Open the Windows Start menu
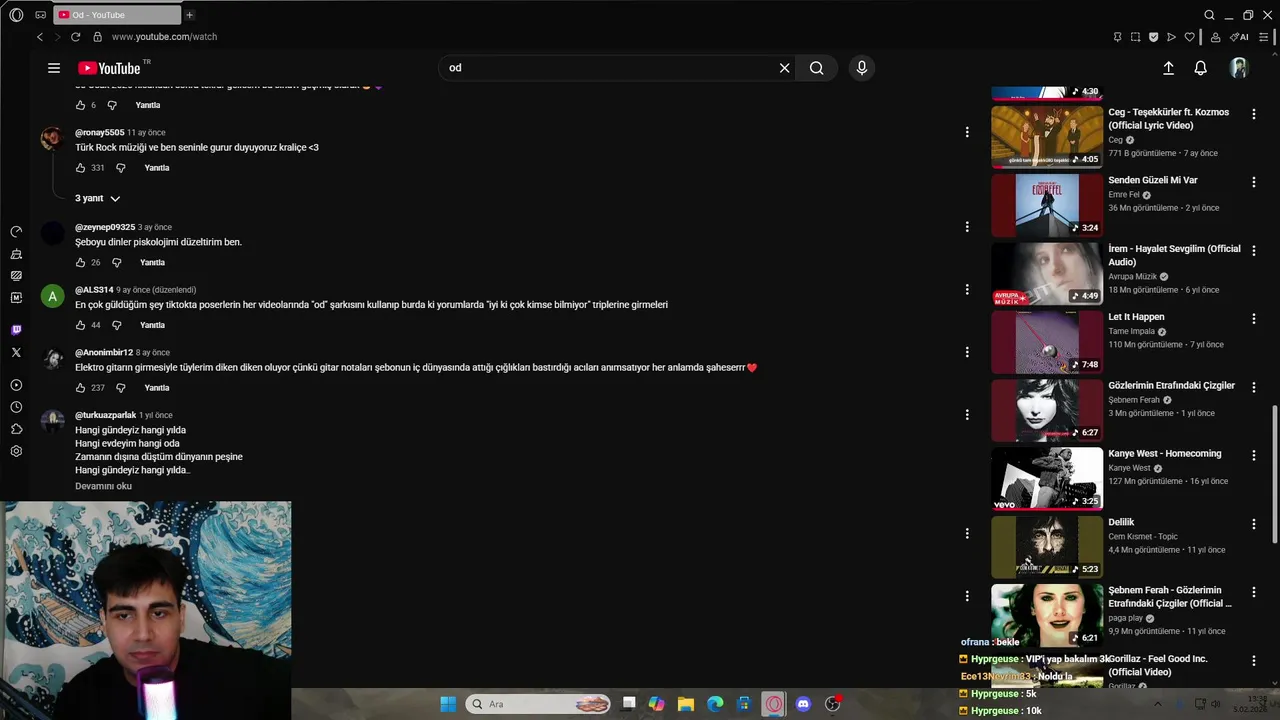 pos(448,704)
